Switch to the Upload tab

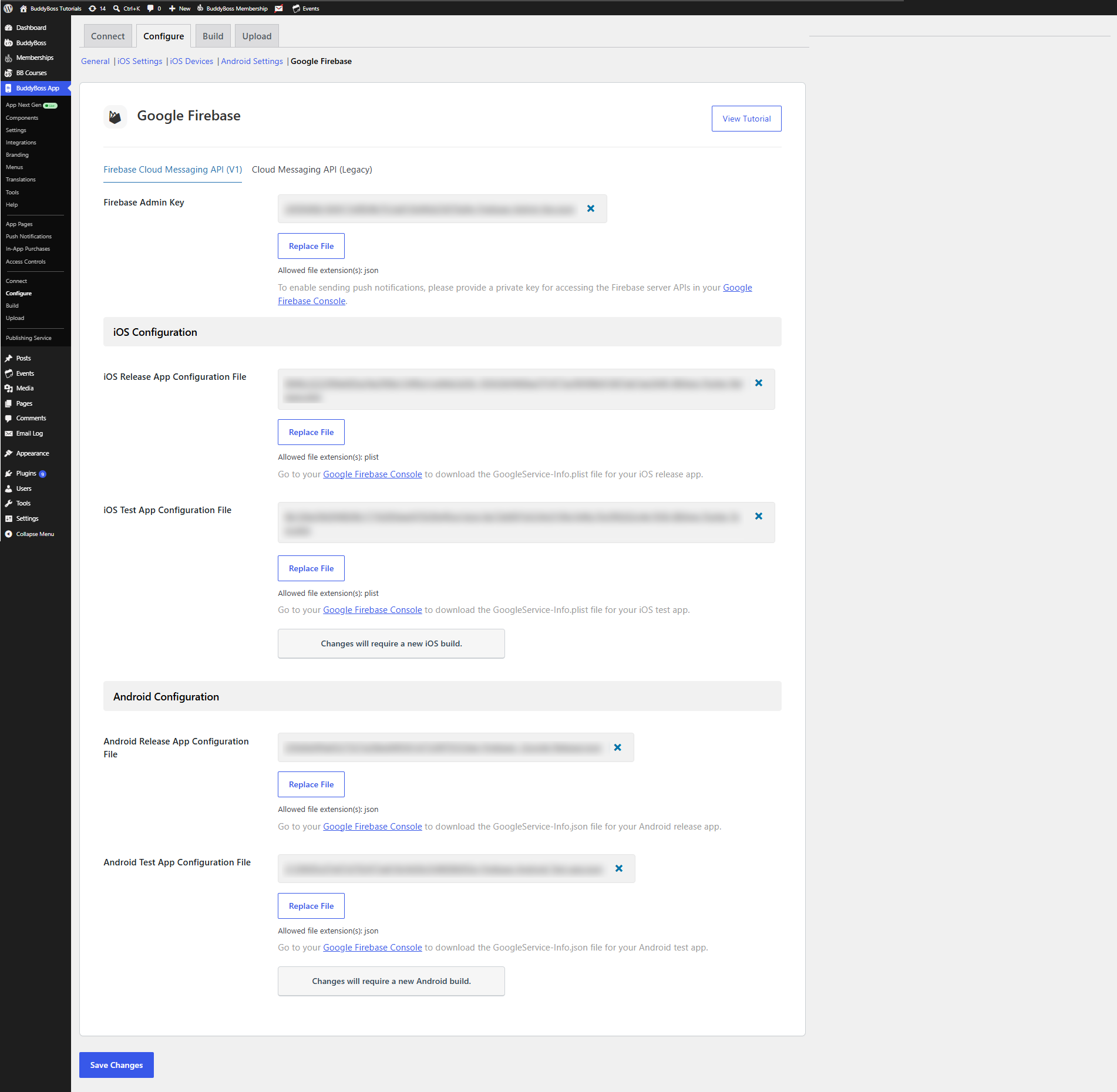(257, 36)
